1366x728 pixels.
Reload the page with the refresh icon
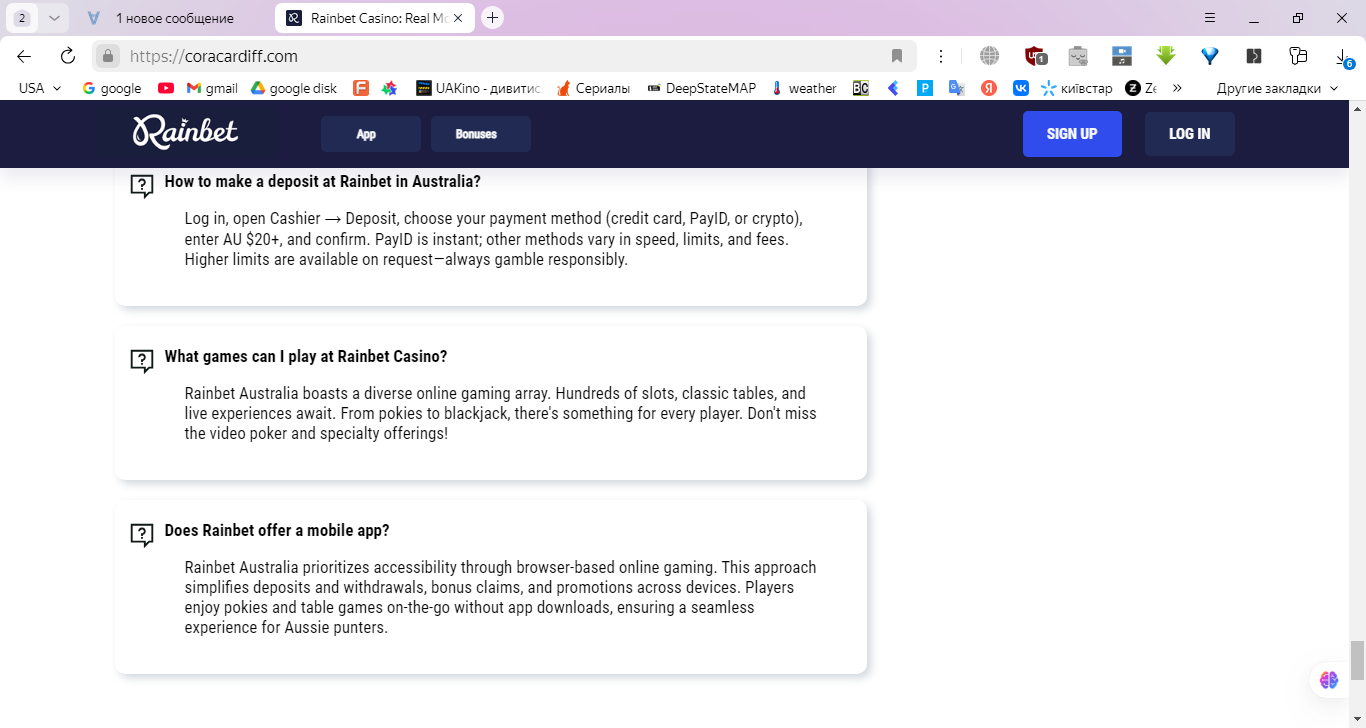coord(68,56)
